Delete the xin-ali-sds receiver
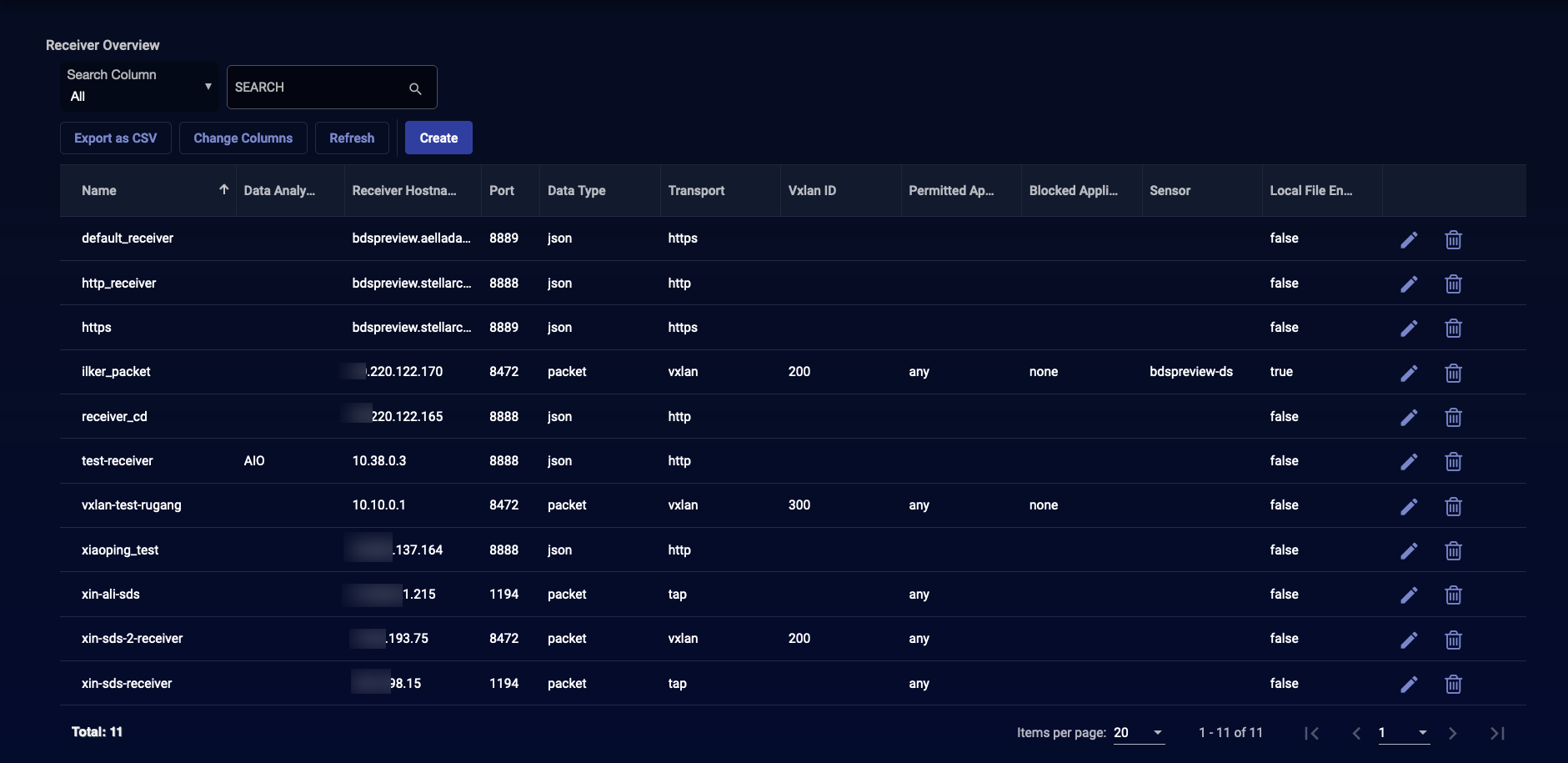 click(1453, 595)
